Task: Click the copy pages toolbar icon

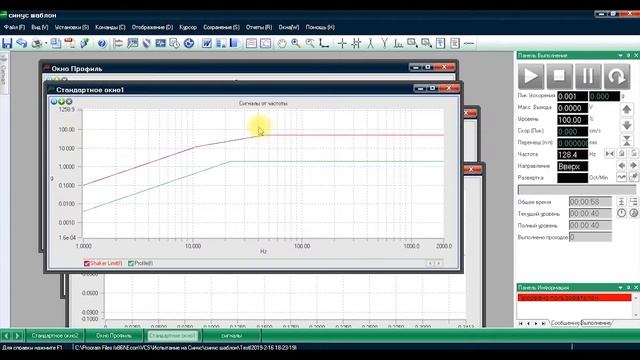Action: (56, 43)
